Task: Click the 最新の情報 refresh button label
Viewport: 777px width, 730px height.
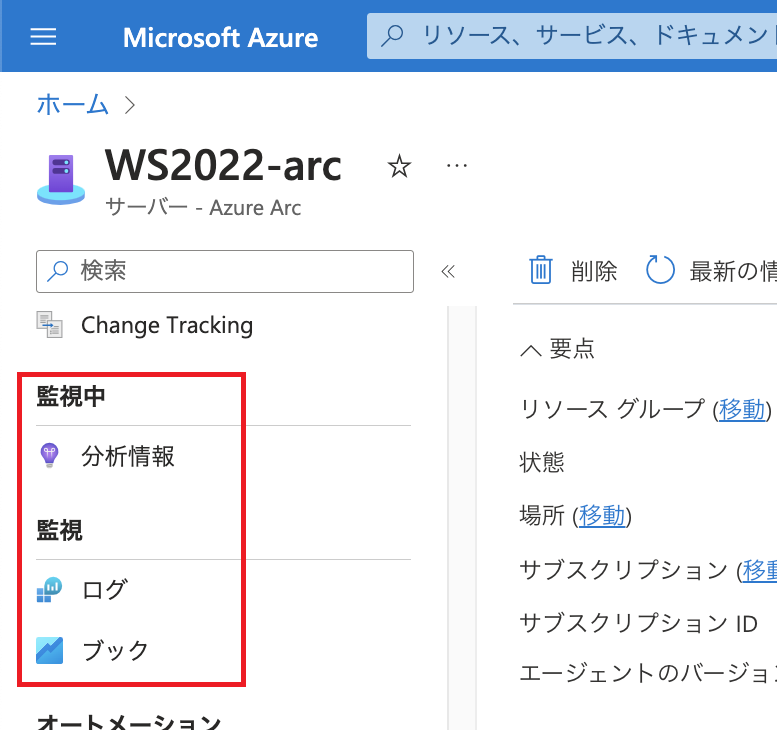Action: pos(733,271)
